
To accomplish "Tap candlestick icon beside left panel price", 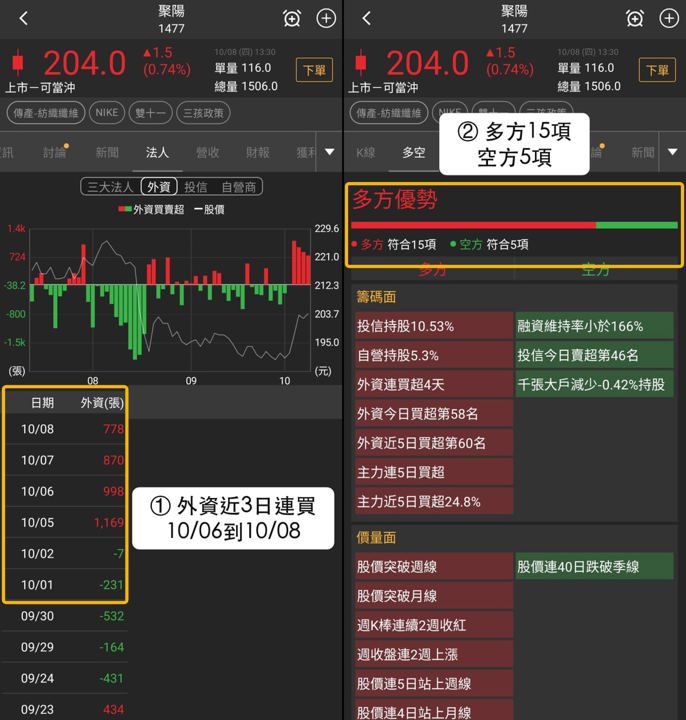I will (x=18, y=62).
